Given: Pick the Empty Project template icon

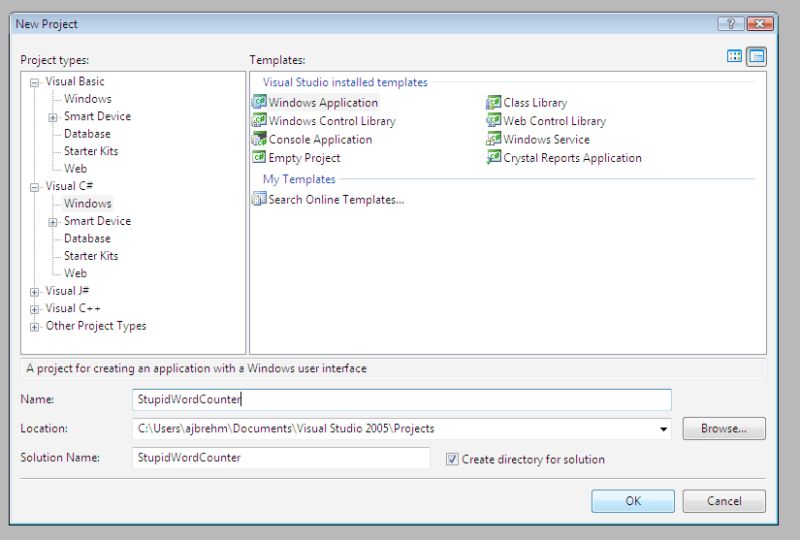Looking at the screenshot, I should coord(259,157).
